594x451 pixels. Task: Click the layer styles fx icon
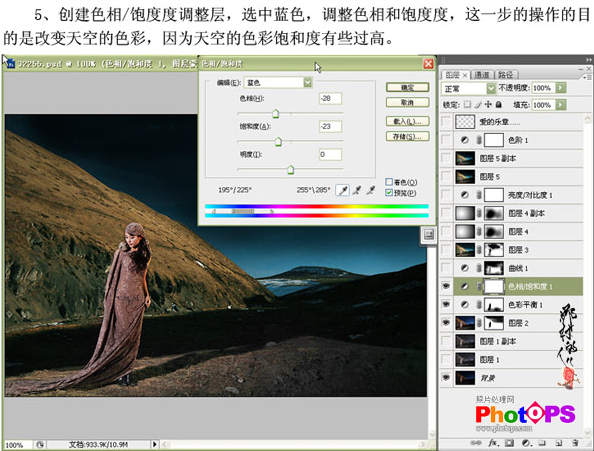pos(493,442)
